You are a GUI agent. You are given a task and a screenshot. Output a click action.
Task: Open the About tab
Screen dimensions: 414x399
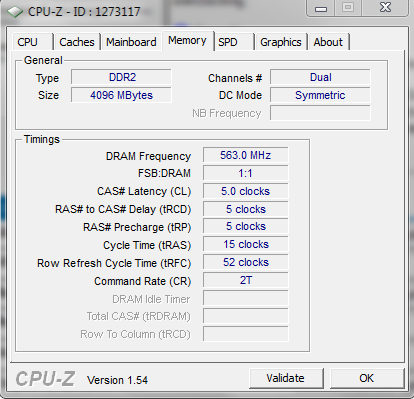[x=329, y=42]
